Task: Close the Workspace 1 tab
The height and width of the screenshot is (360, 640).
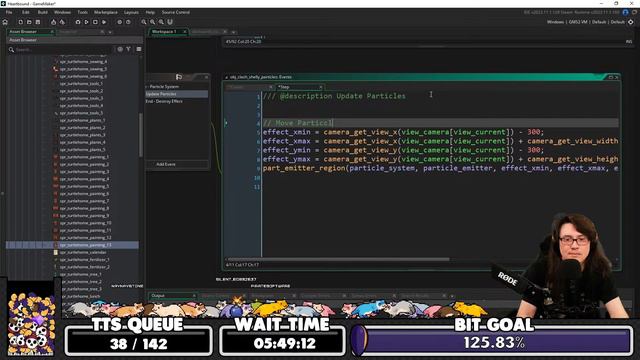Action: click(185, 32)
